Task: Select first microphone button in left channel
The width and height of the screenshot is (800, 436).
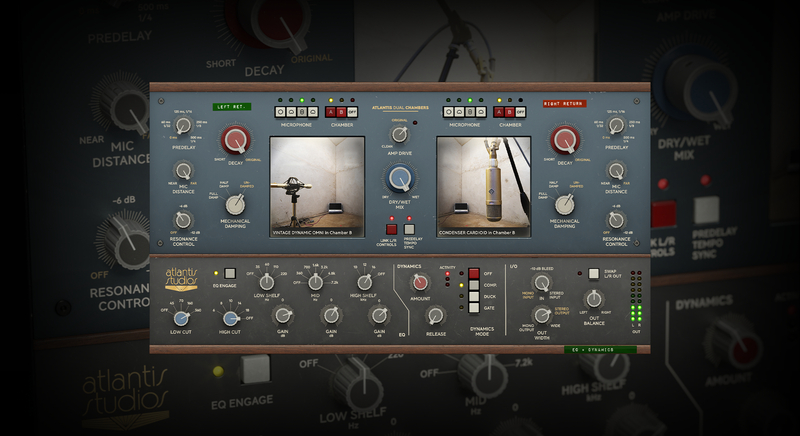Action: [x=280, y=112]
